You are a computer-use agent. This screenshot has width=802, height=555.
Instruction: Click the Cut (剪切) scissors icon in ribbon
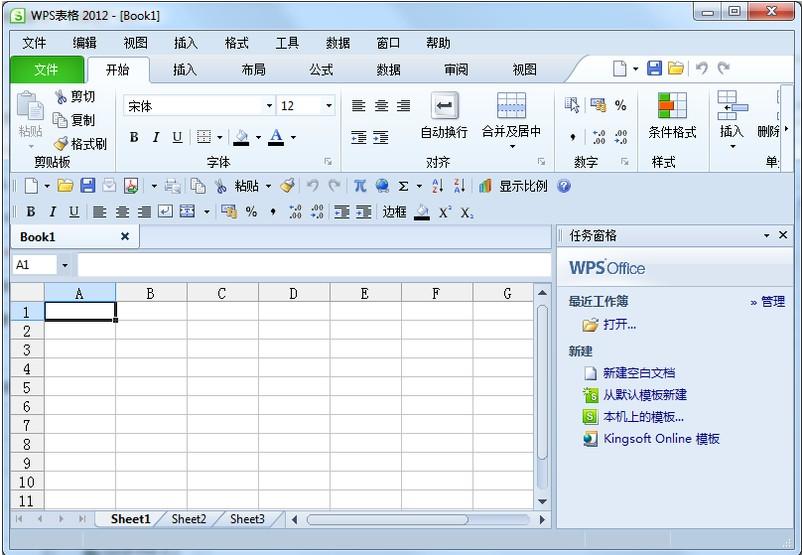click(61, 96)
